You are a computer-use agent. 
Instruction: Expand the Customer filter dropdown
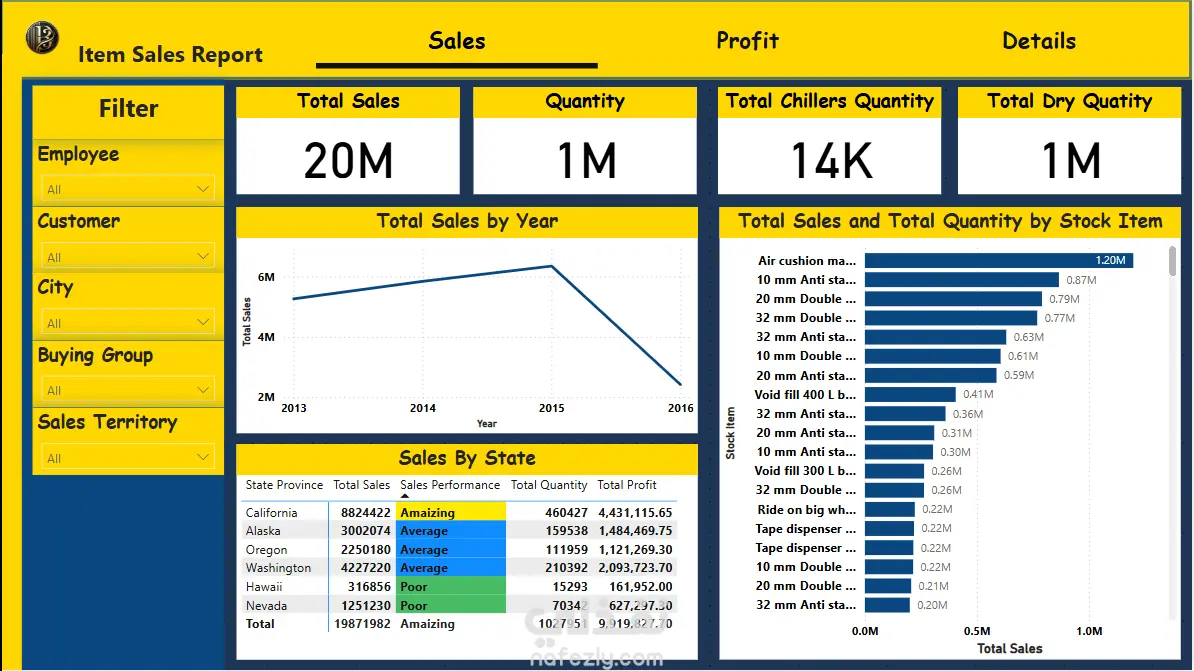point(127,257)
